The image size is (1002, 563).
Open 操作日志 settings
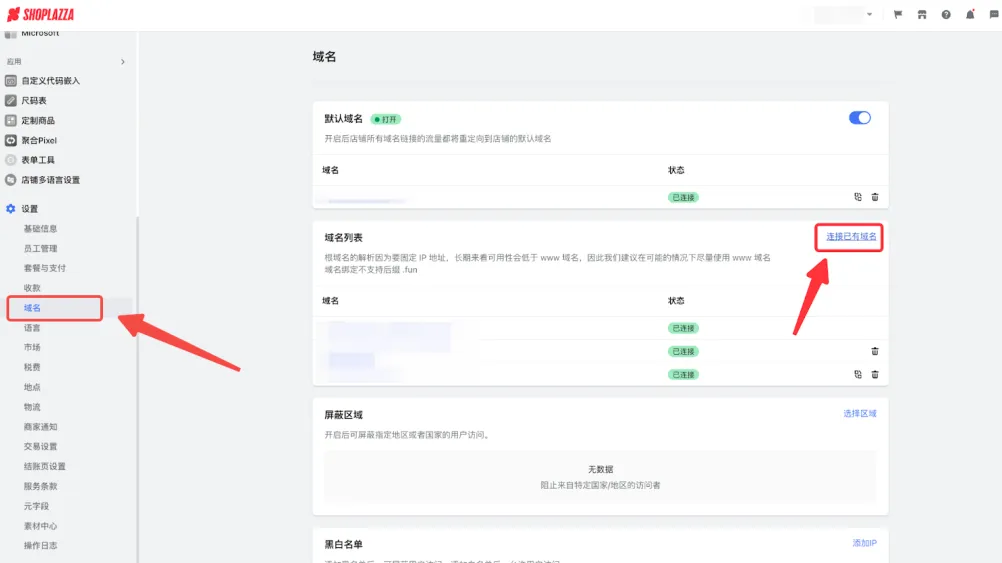[x=40, y=545]
